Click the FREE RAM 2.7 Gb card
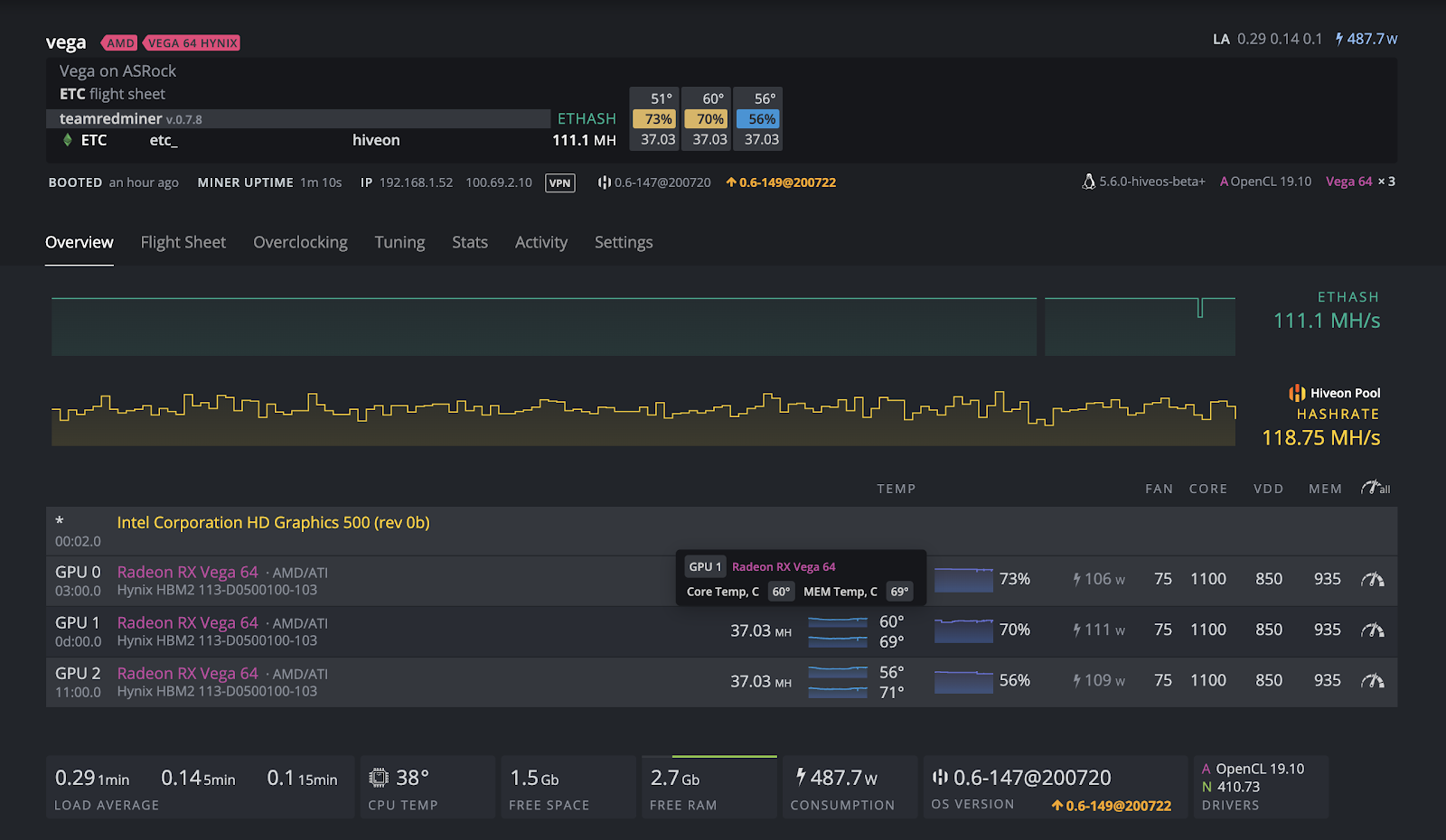The width and height of the screenshot is (1446, 840). (x=709, y=787)
